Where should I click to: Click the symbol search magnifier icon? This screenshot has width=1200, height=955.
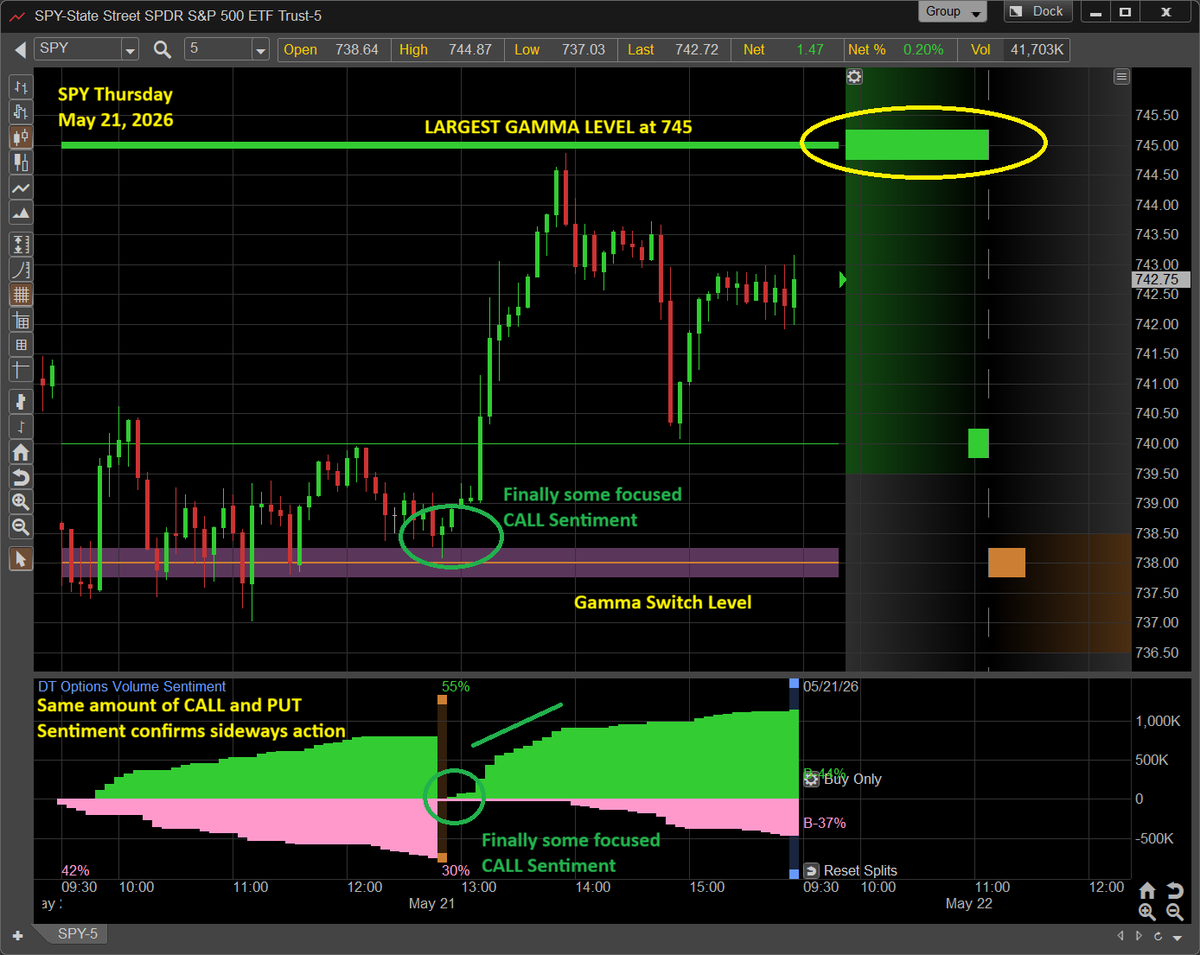(x=162, y=49)
